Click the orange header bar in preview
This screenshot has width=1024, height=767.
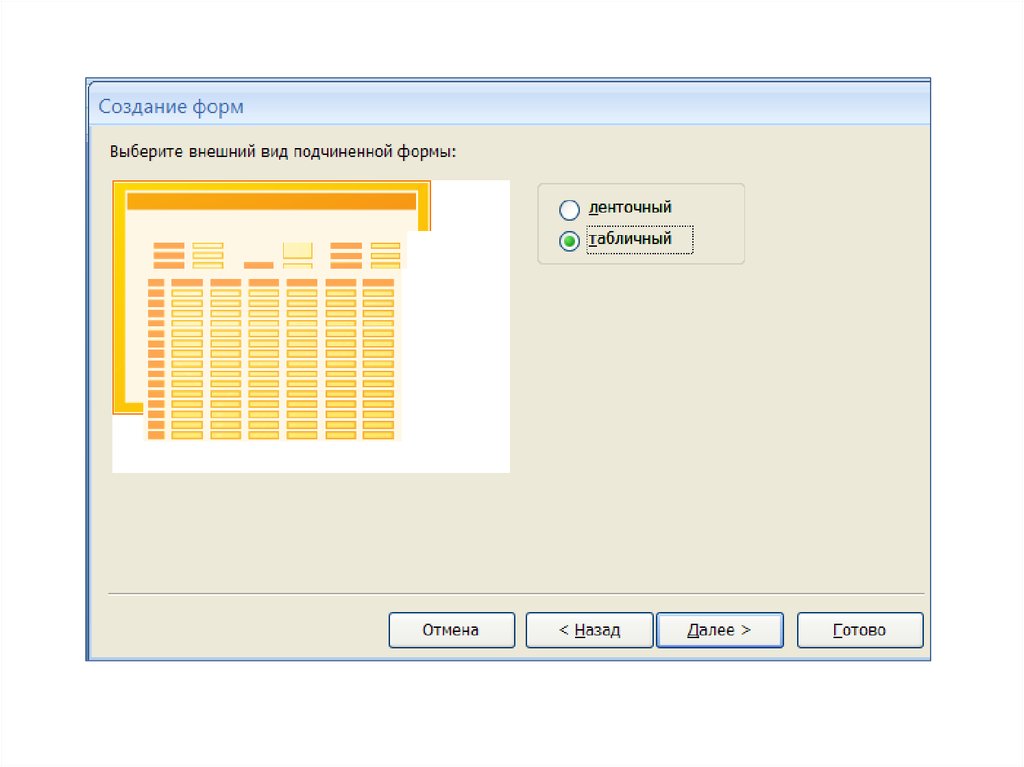[x=271, y=201]
